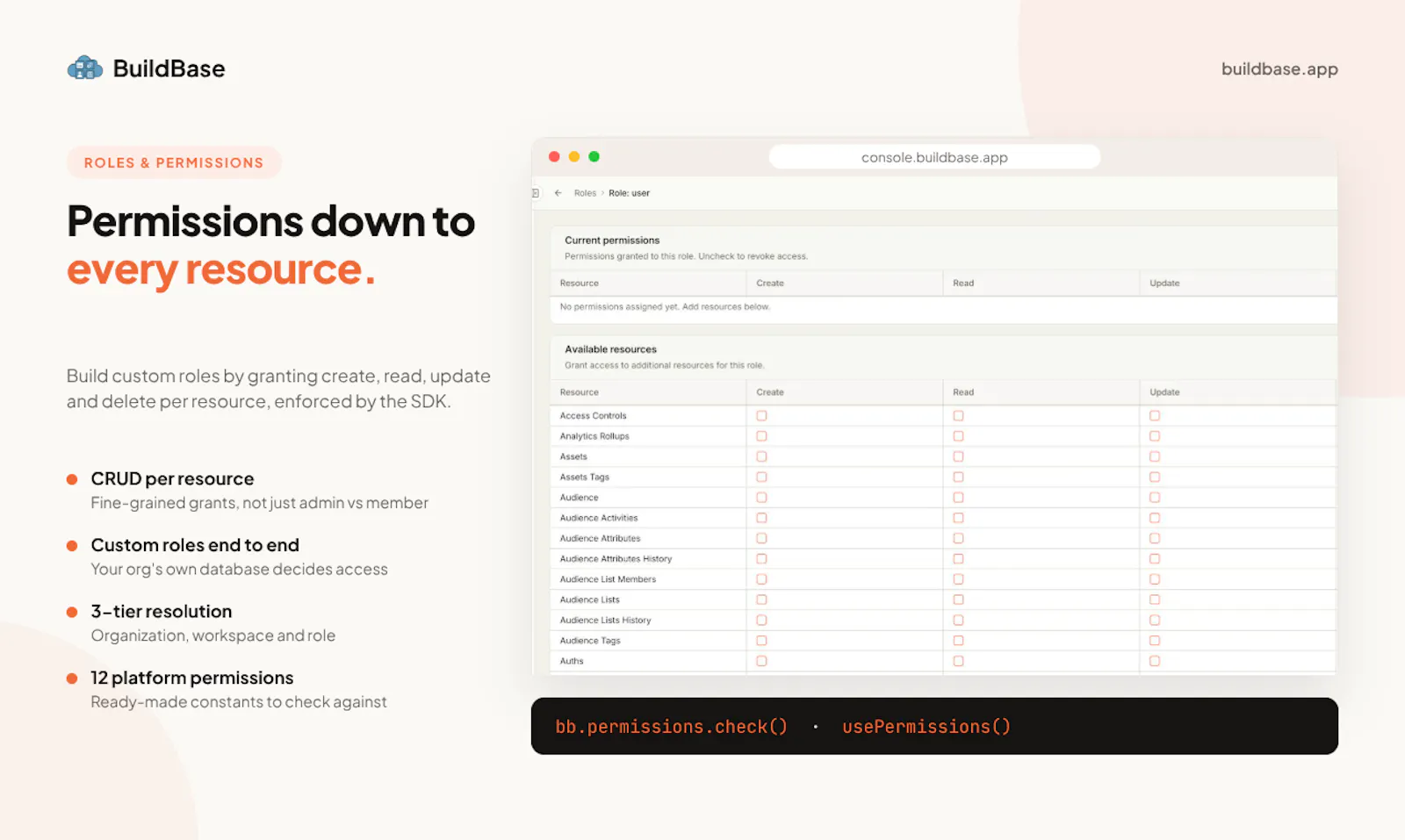The width and height of the screenshot is (1405, 840).
Task: Click the Audience Lists History resource name
Action: (606, 621)
